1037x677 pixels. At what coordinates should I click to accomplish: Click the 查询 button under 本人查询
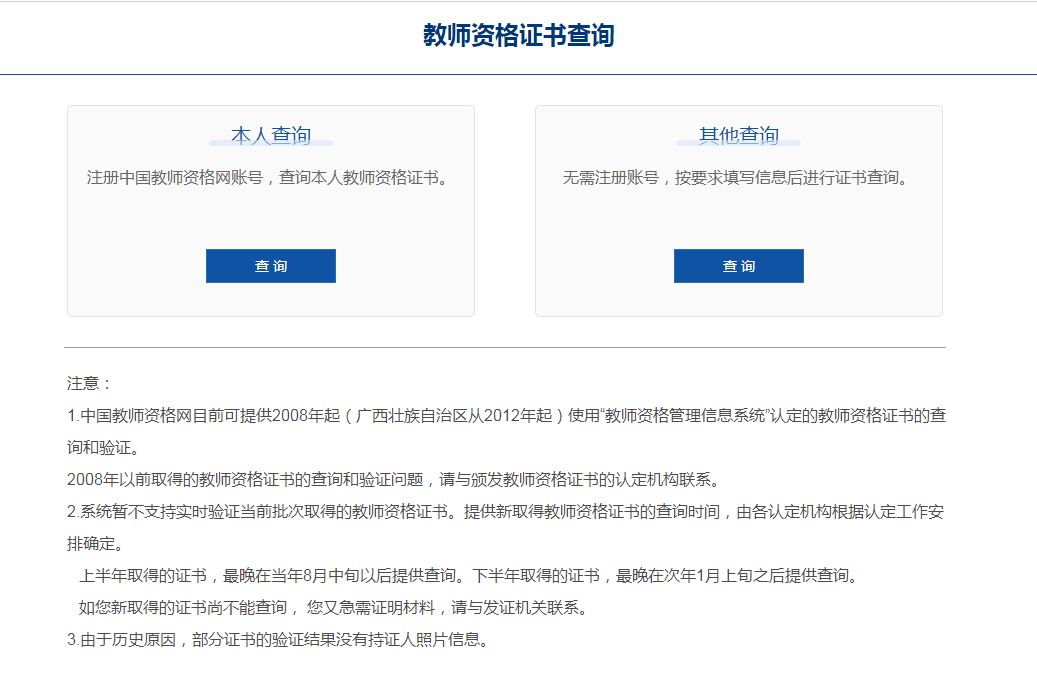[x=270, y=265]
